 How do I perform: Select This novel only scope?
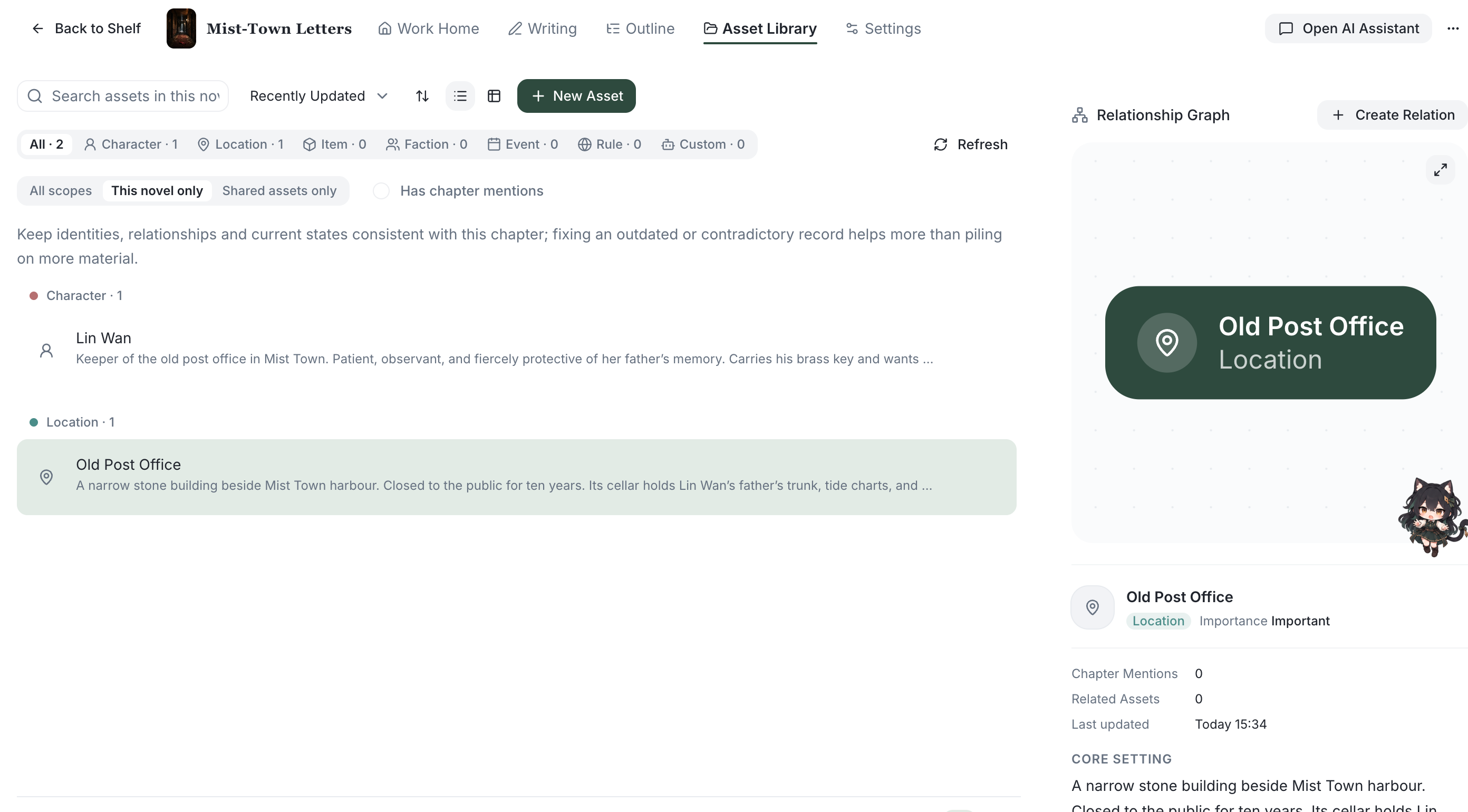(x=157, y=191)
